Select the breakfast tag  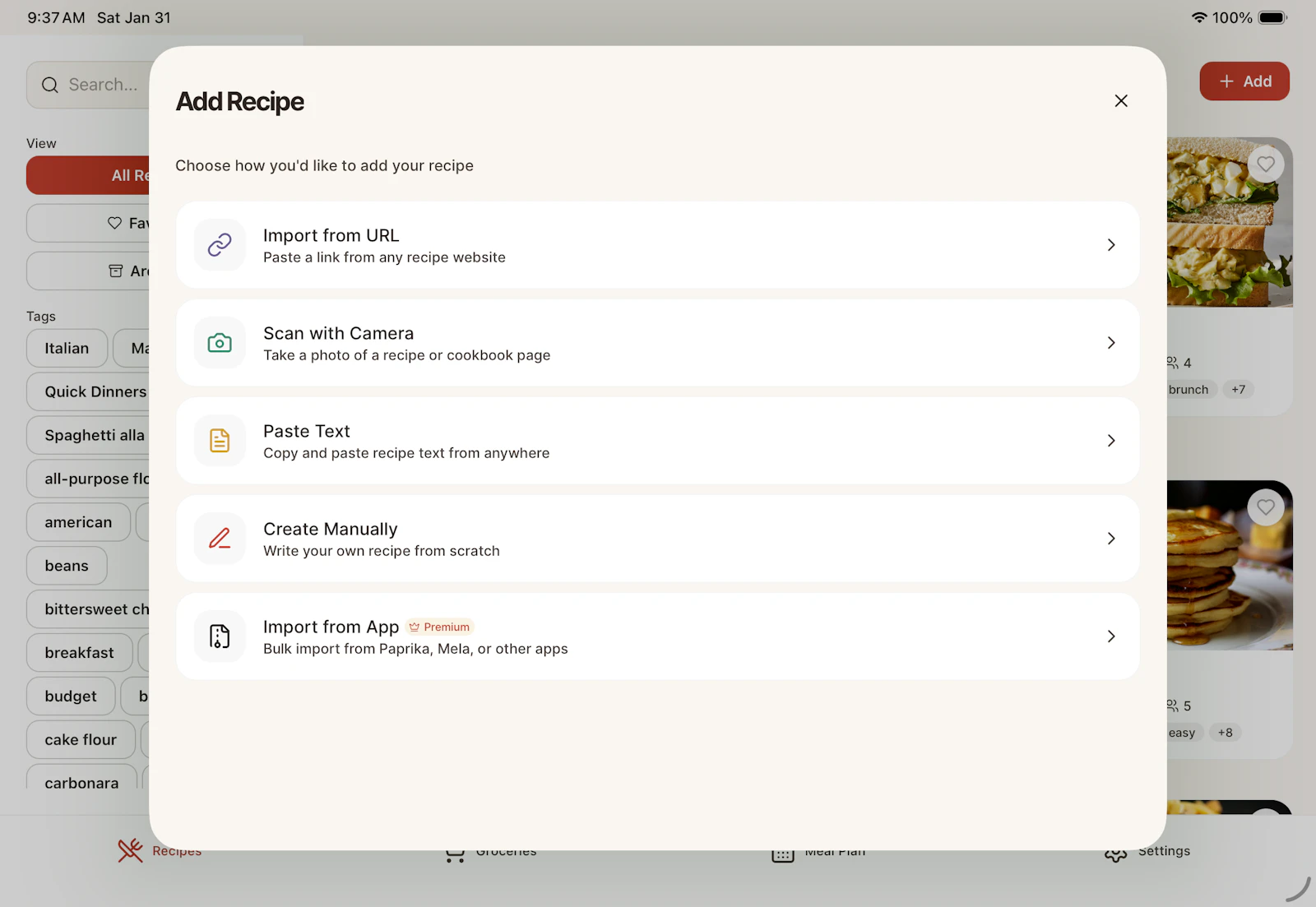click(79, 652)
